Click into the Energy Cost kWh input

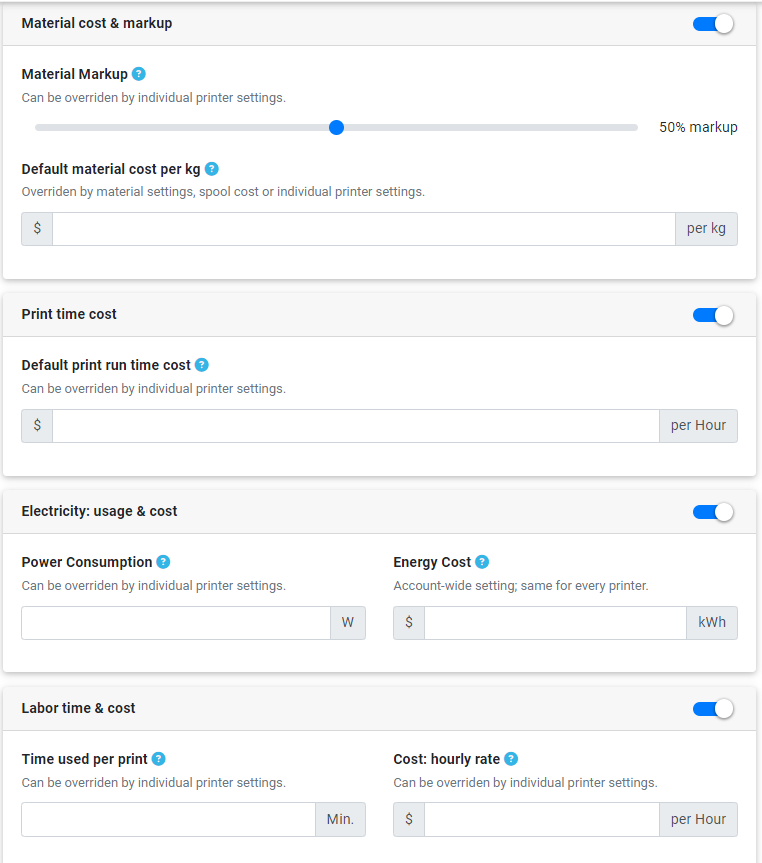click(556, 623)
